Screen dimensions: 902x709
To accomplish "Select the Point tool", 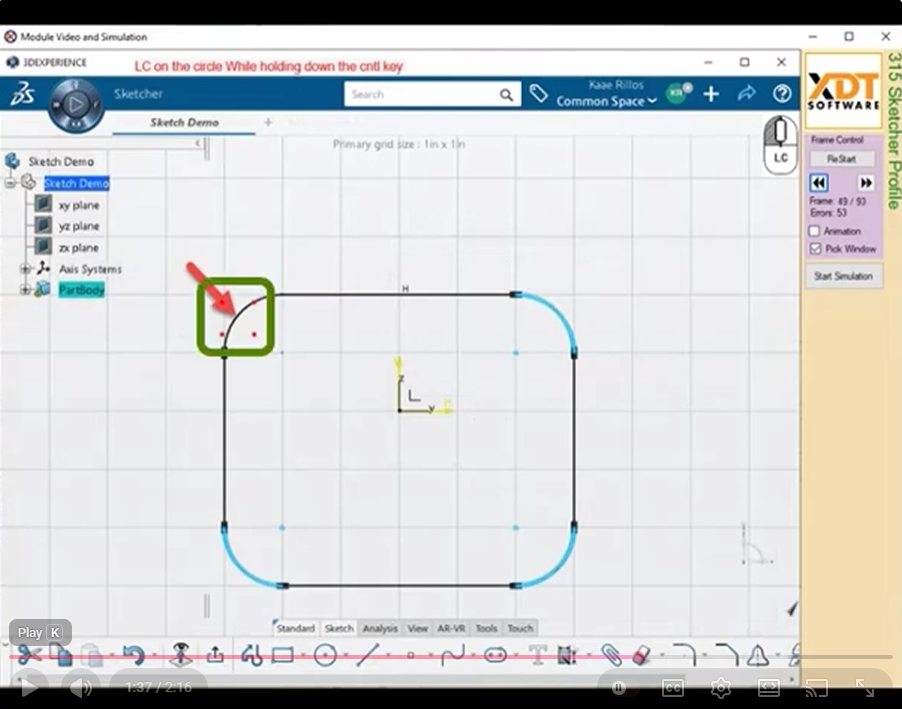I will pyautogui.click(x=410, y=655).
